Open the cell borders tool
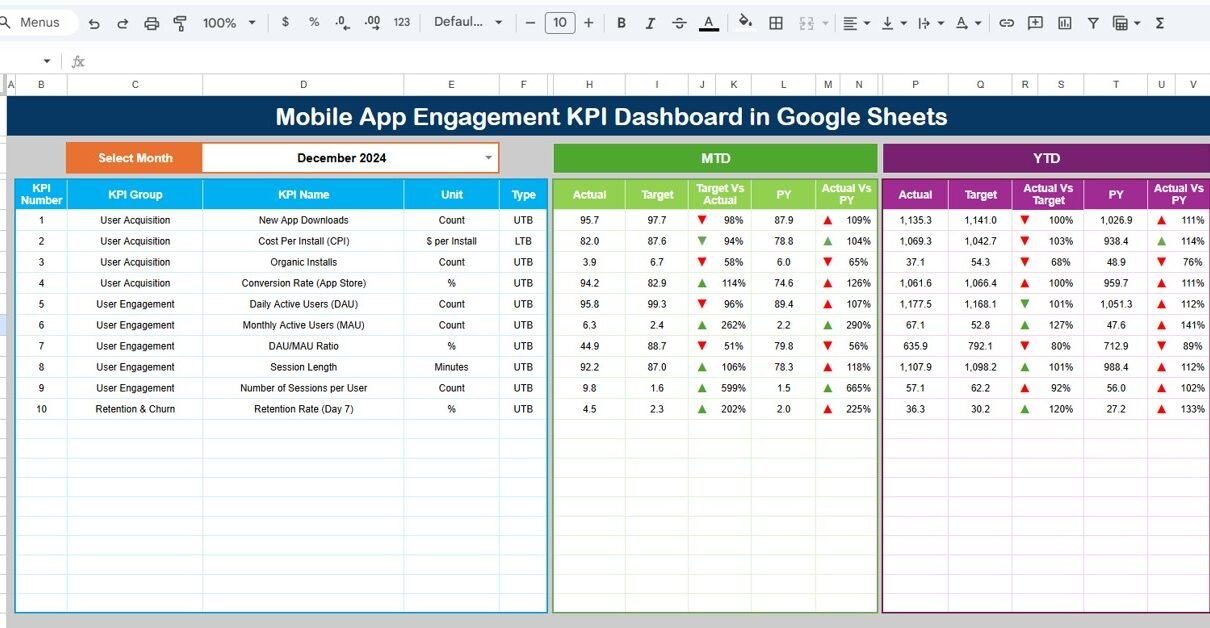This screenshot has width=1210, height=628. [776, 23]
